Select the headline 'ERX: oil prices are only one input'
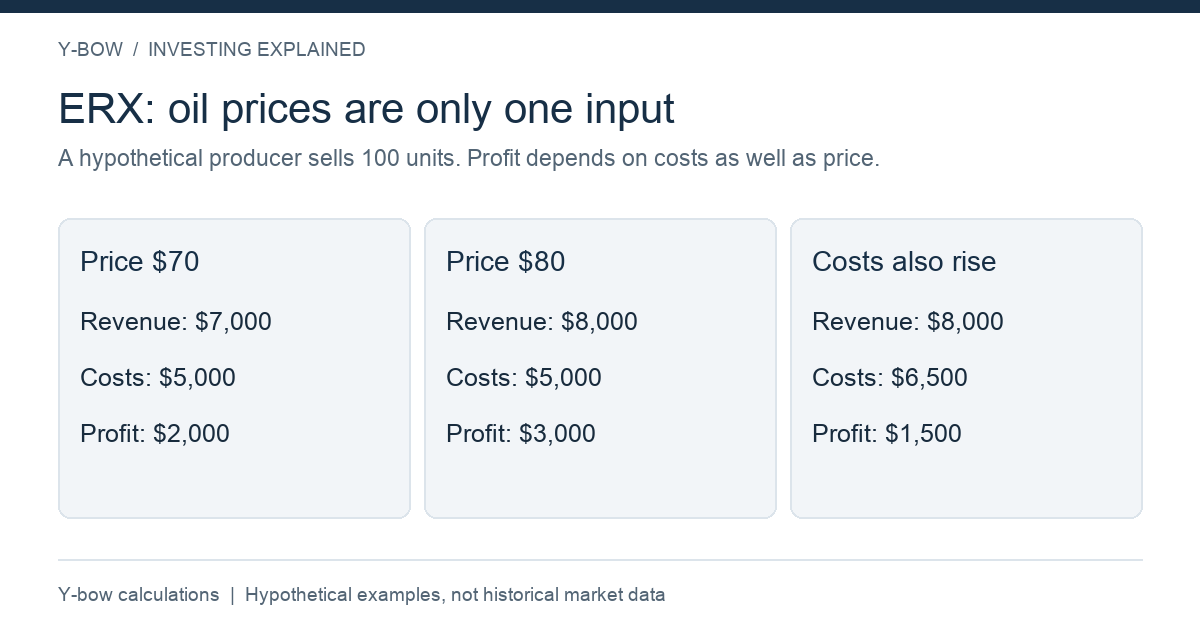Screen dimensions: 1200x630 click(x=367, y=109)
